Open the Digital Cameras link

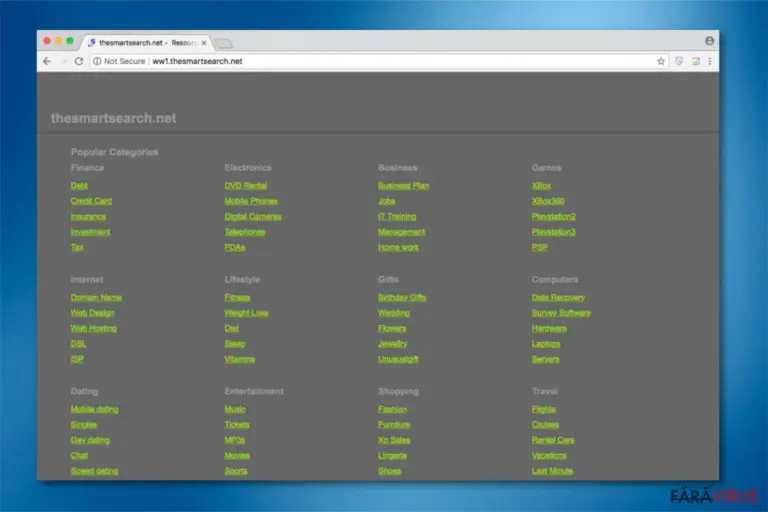[253, 217]
